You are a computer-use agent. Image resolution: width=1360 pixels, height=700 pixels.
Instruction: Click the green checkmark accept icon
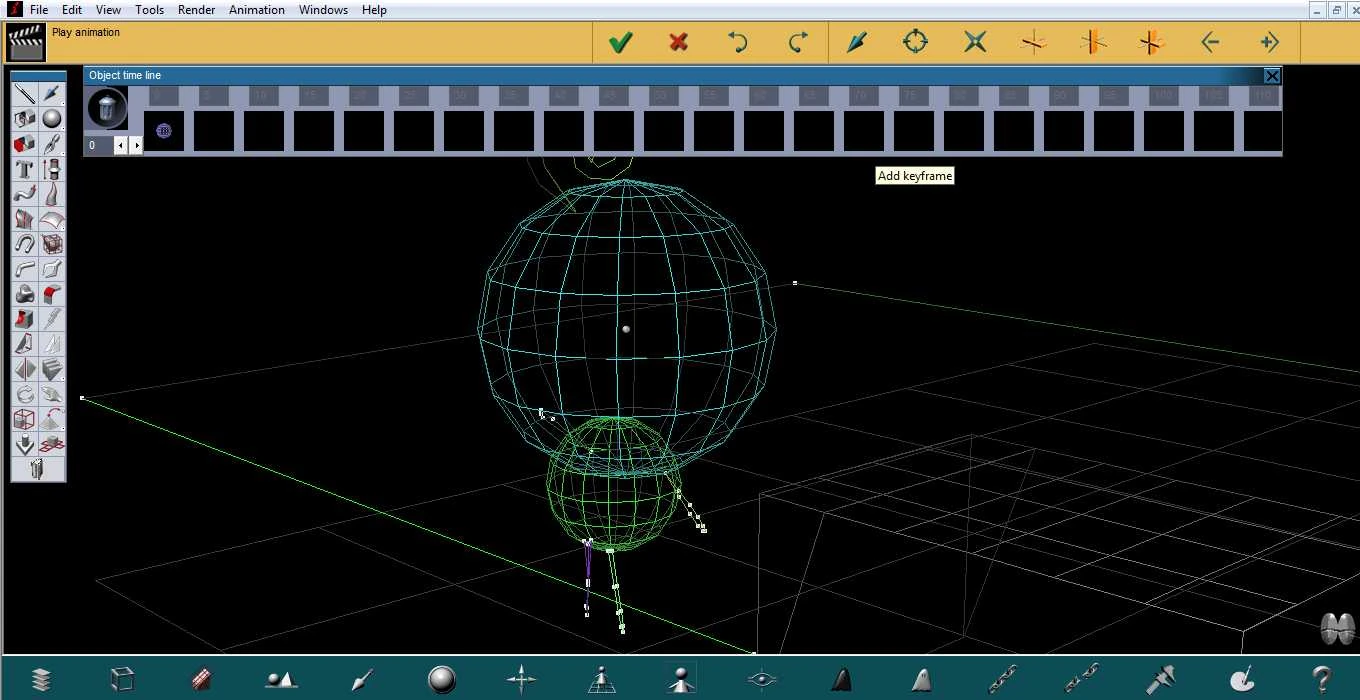click(620, 42)
